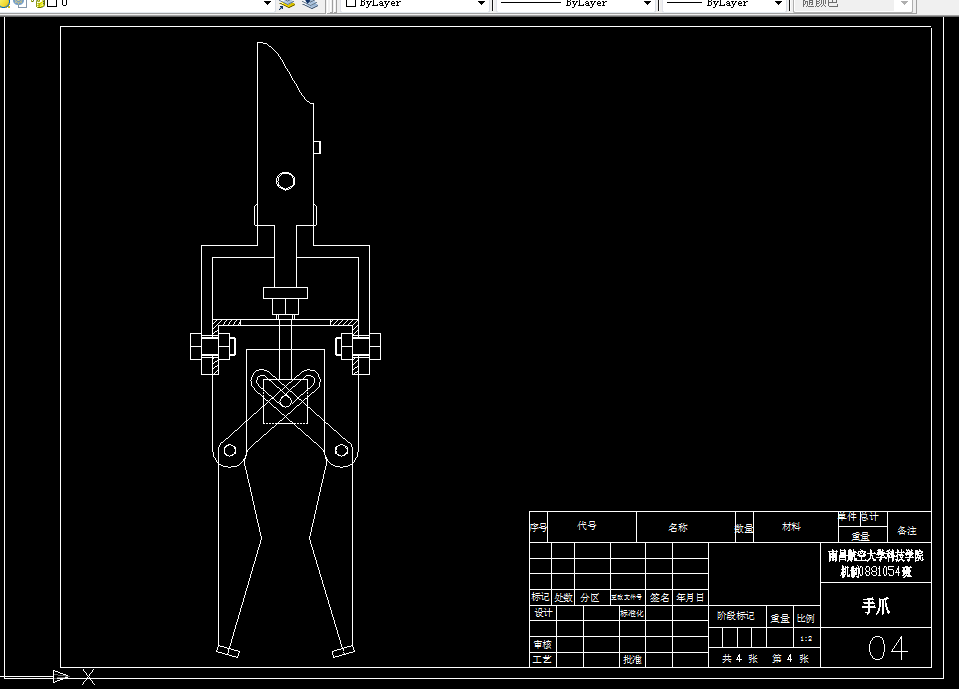Select the 序号 column header
The width and height of the screenshot is (959, 689).
point(538,527)
